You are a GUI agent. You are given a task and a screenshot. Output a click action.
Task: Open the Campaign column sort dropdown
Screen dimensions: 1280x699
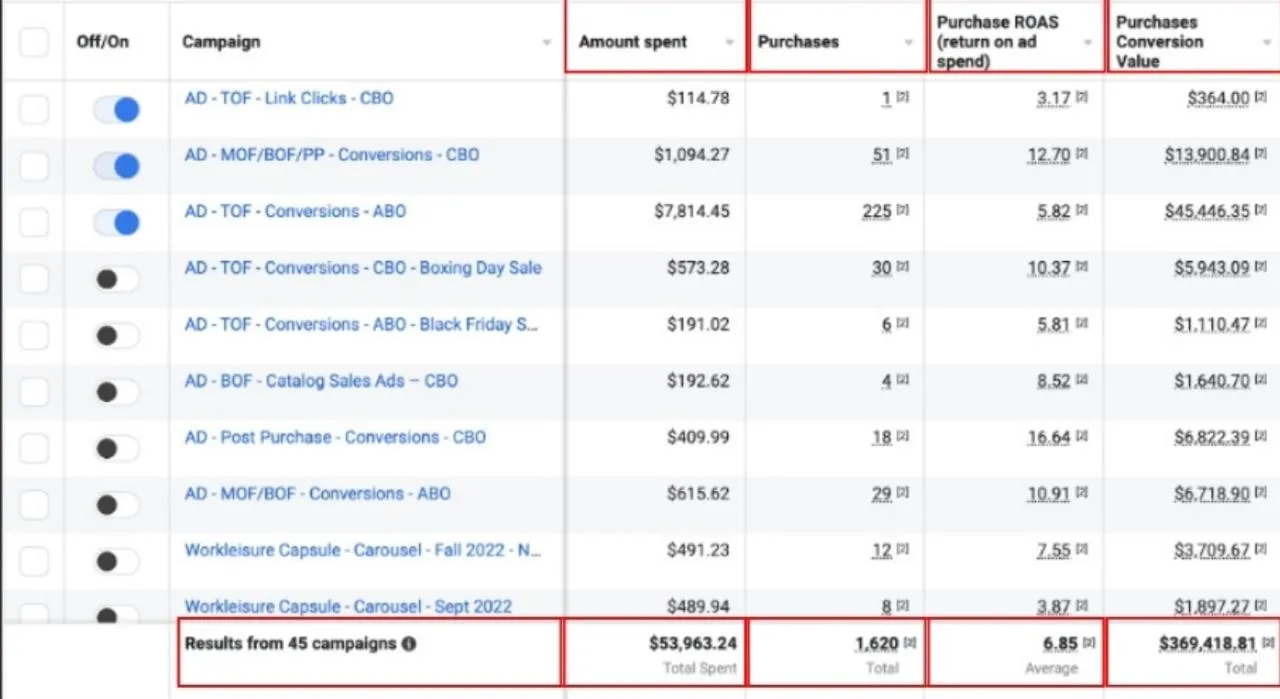tap(546, 42)
